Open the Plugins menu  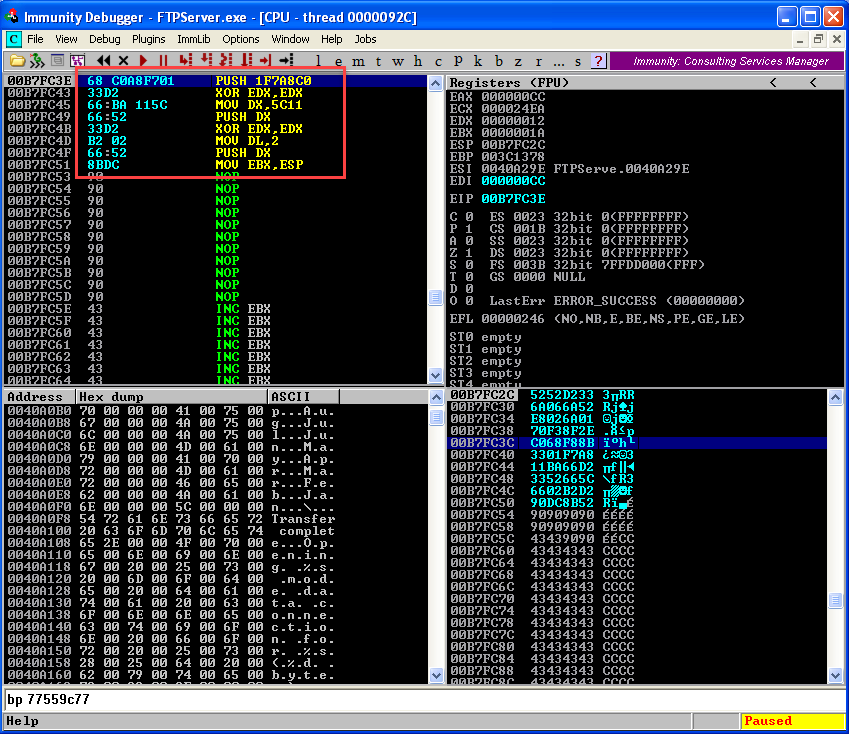pos(148,39)
